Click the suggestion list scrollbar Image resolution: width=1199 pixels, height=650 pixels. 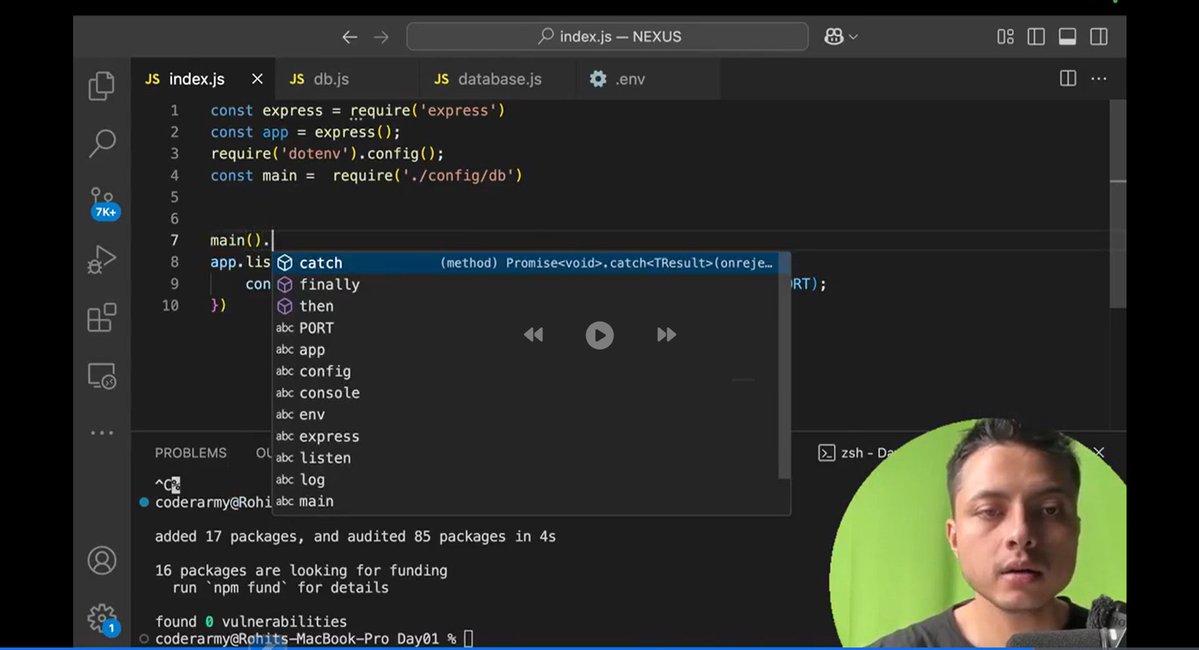(x=784, y=366)
